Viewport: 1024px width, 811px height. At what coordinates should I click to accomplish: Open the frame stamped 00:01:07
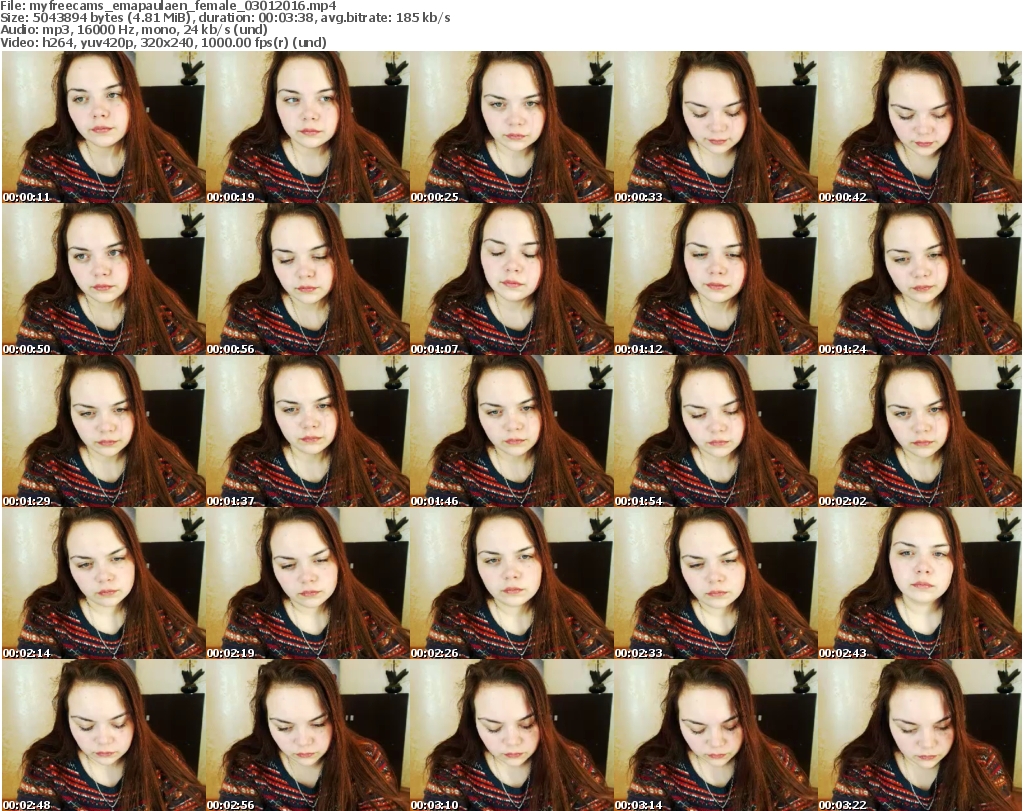click(511, 279)
